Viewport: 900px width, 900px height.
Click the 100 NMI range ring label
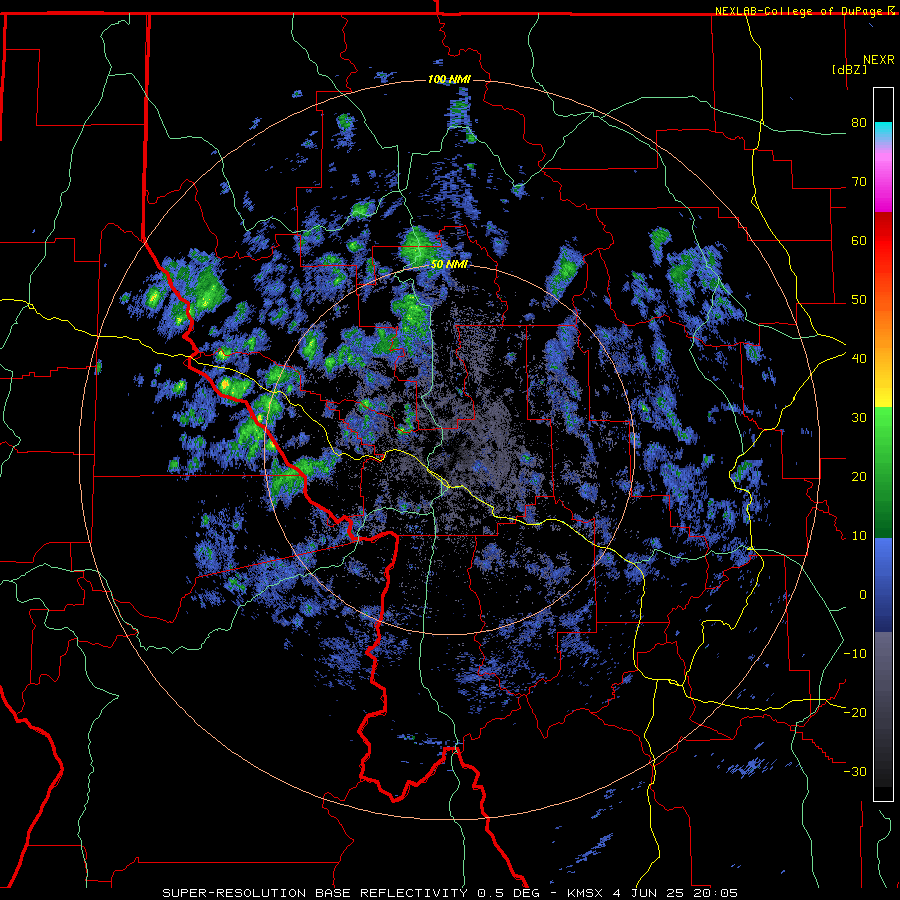coord(449,79)
